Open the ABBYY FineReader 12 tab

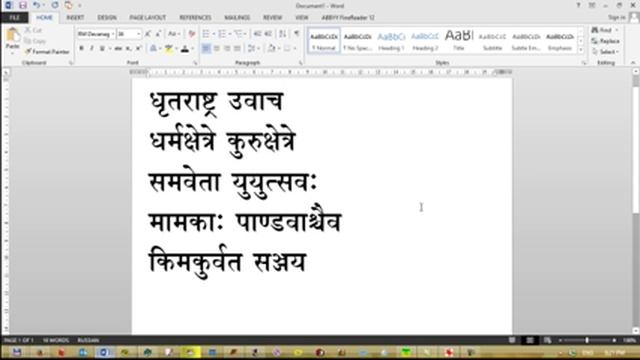pyautogui.click(x=348, y=18)
